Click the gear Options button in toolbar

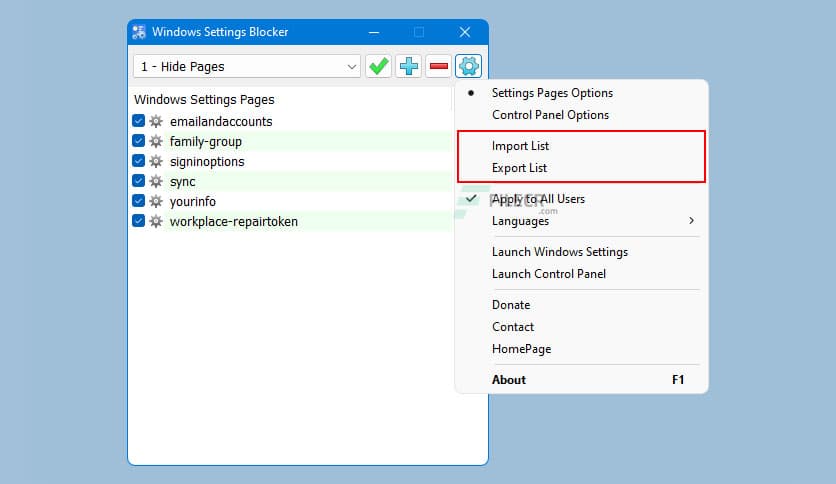pos(469,66)
